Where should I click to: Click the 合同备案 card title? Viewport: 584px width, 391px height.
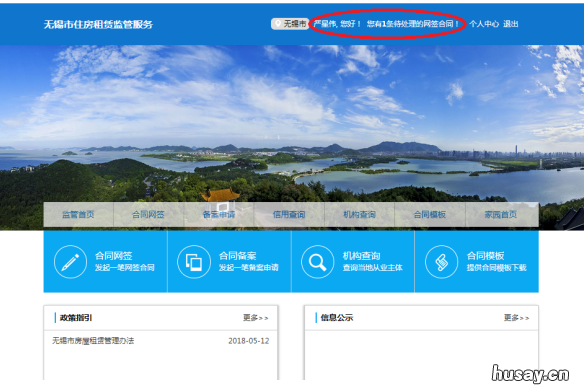click(238, 256)
